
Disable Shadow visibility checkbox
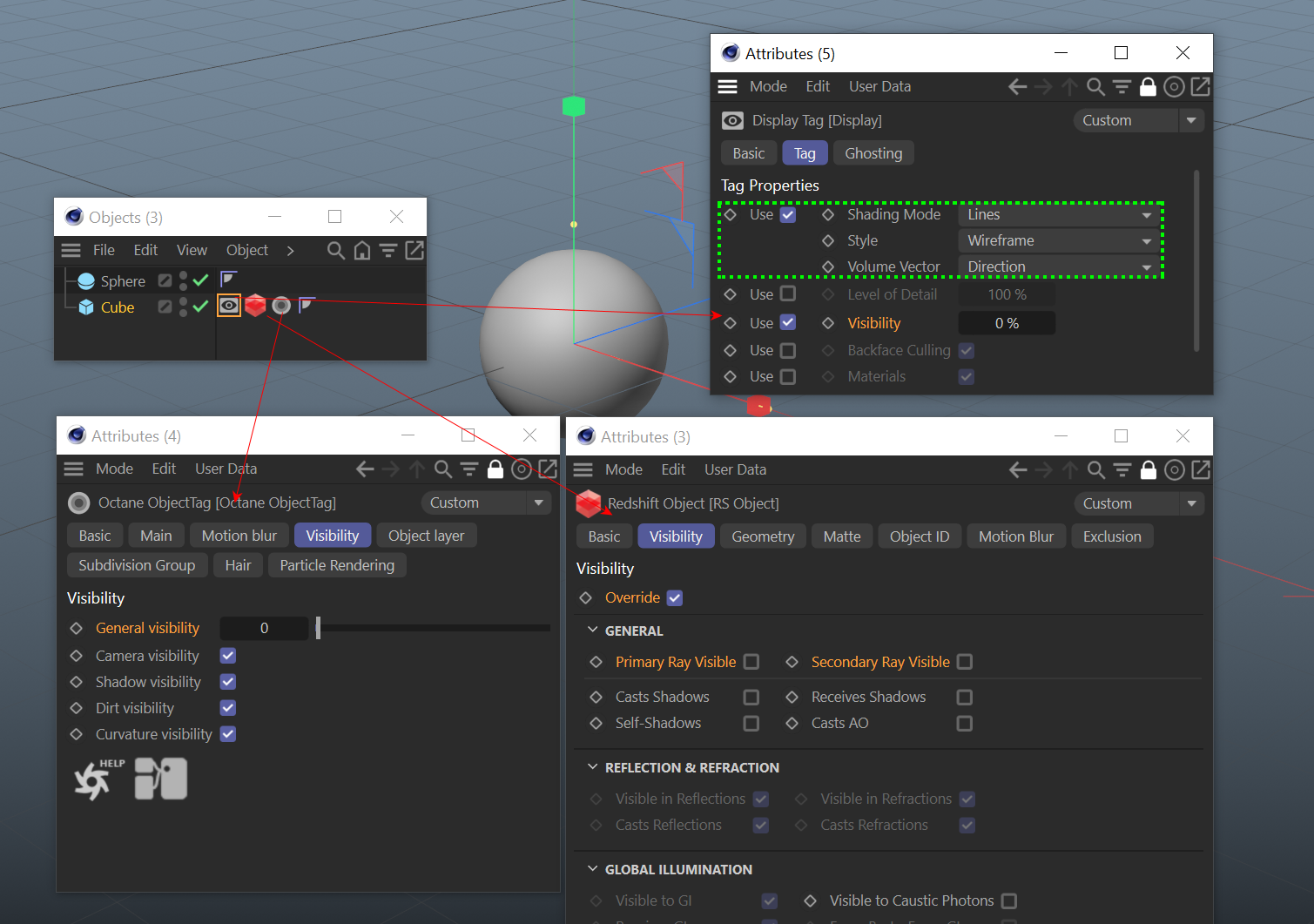point(228,682)
